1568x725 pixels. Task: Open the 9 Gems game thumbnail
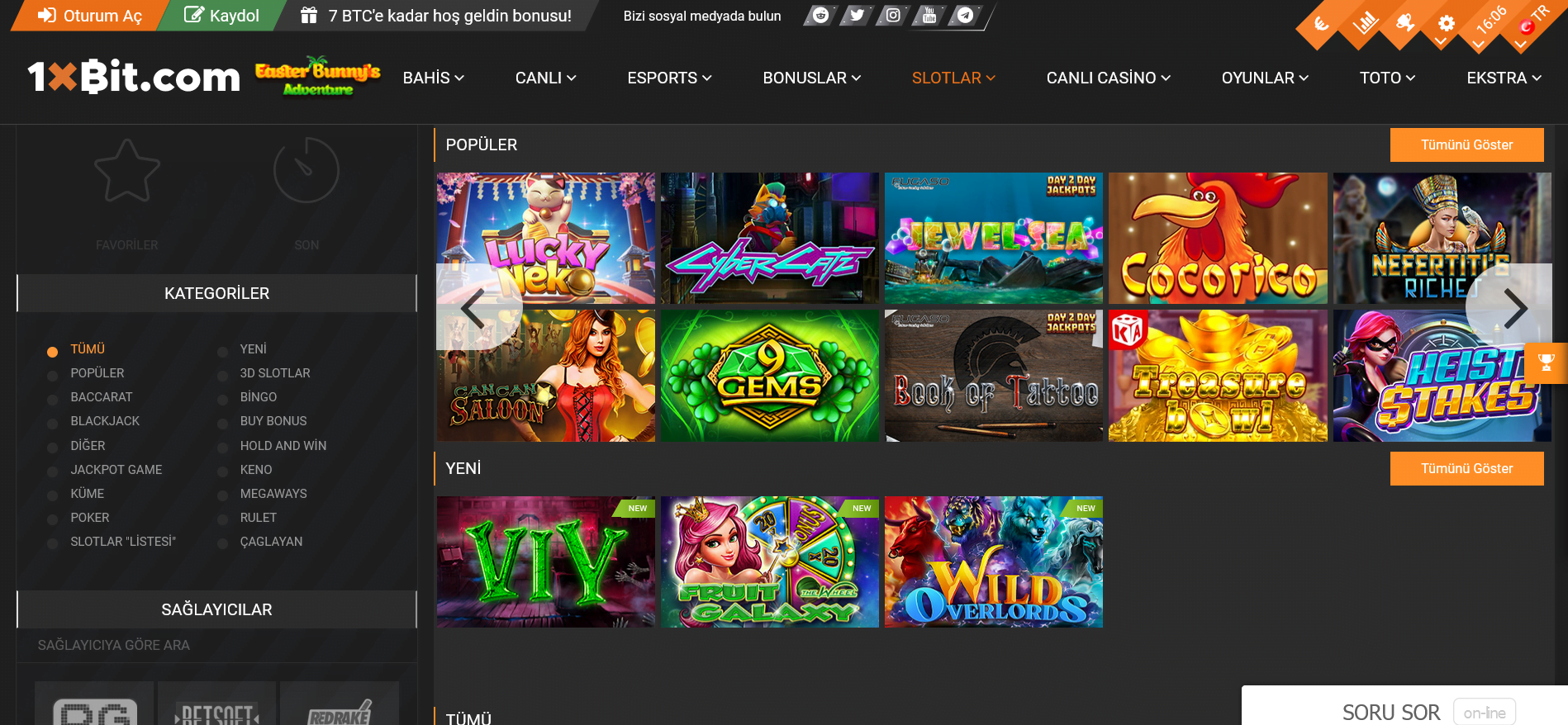770,376
